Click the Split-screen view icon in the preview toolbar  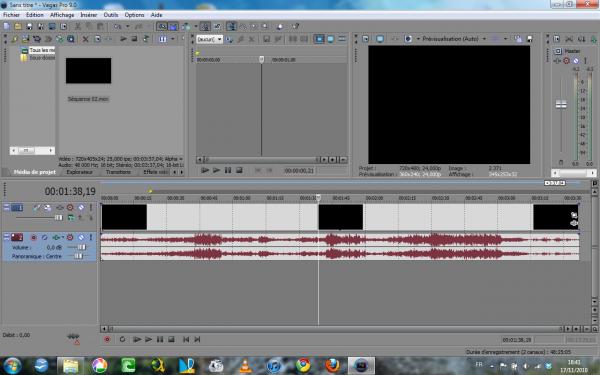(x=408, y=39)
